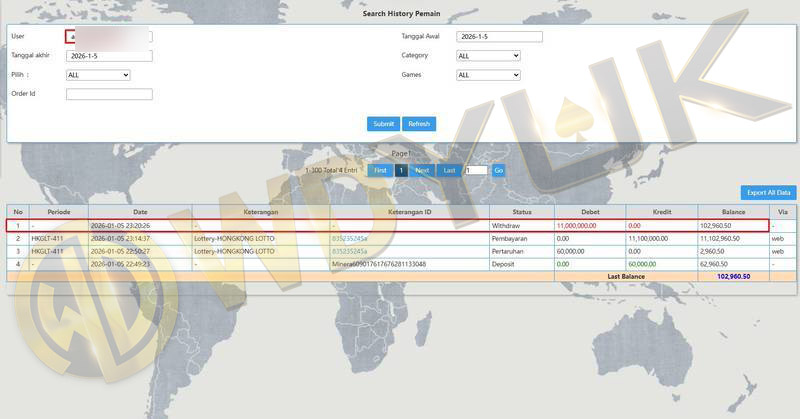Go to Next page of results

point(422,171)
